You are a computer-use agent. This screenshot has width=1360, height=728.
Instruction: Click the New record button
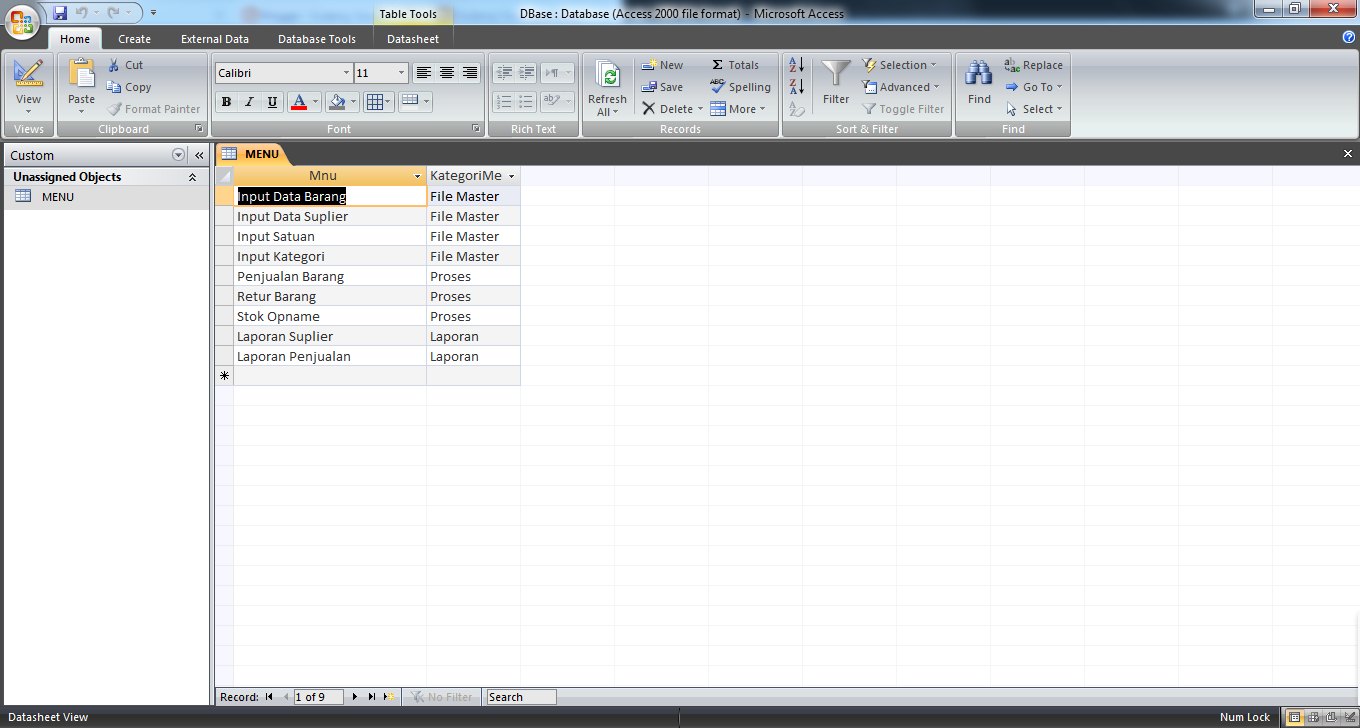click(x=663, y=64)
